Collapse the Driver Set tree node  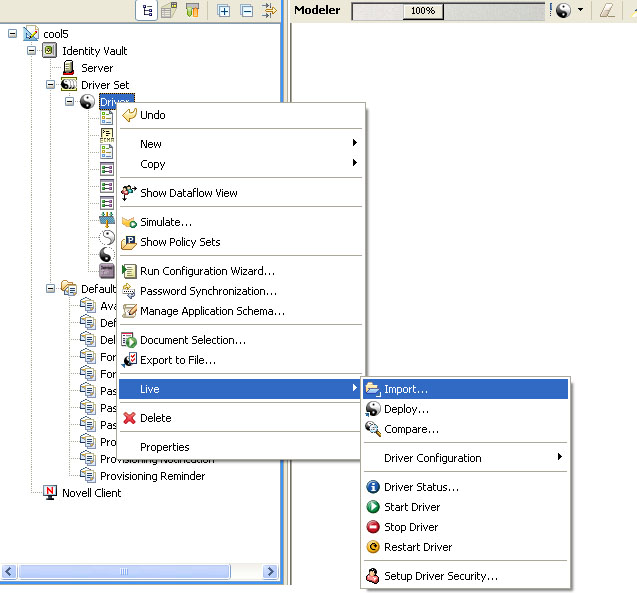[50, 85]
